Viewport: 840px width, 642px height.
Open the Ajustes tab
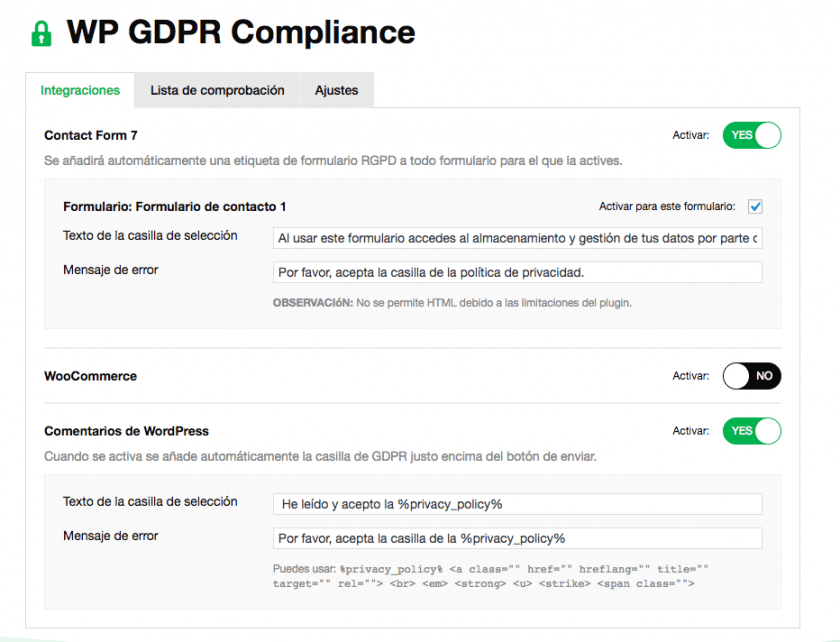[x=336, y=90]
